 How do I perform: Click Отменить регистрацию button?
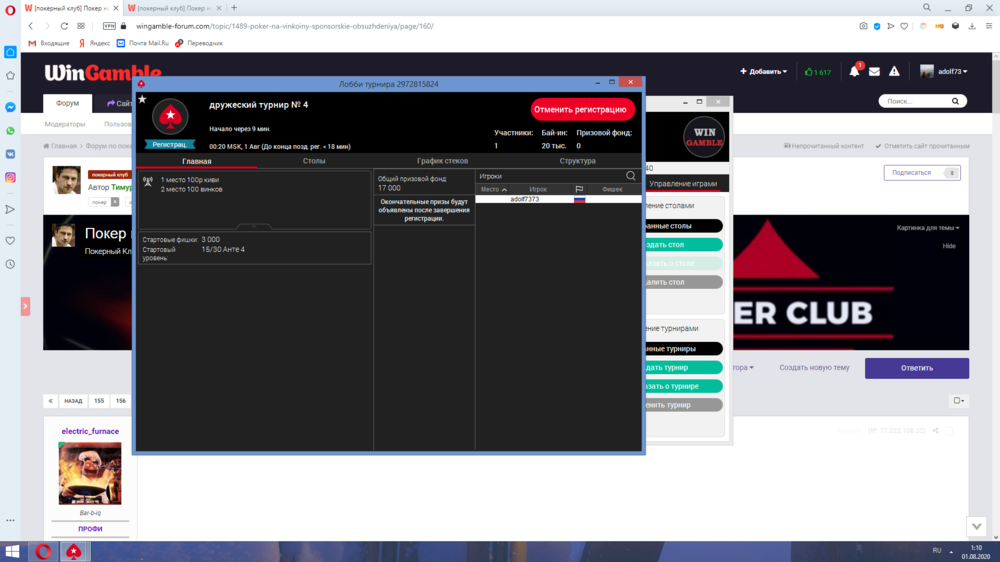click(582, 109)
